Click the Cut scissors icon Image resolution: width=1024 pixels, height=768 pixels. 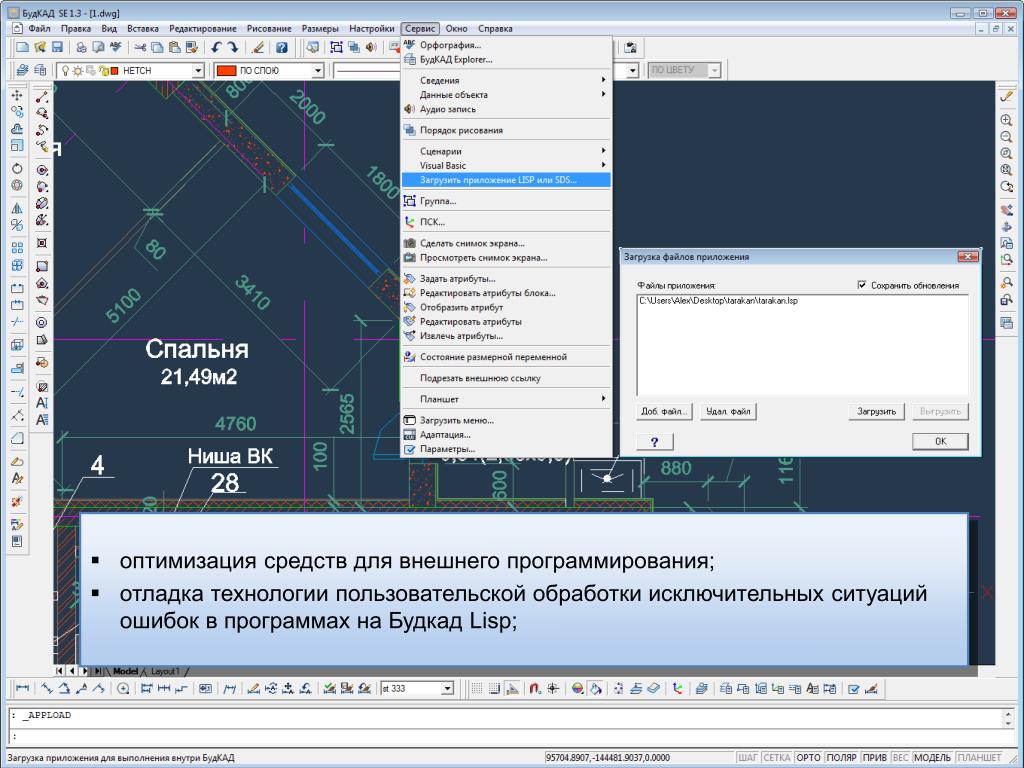click(140, 47)
